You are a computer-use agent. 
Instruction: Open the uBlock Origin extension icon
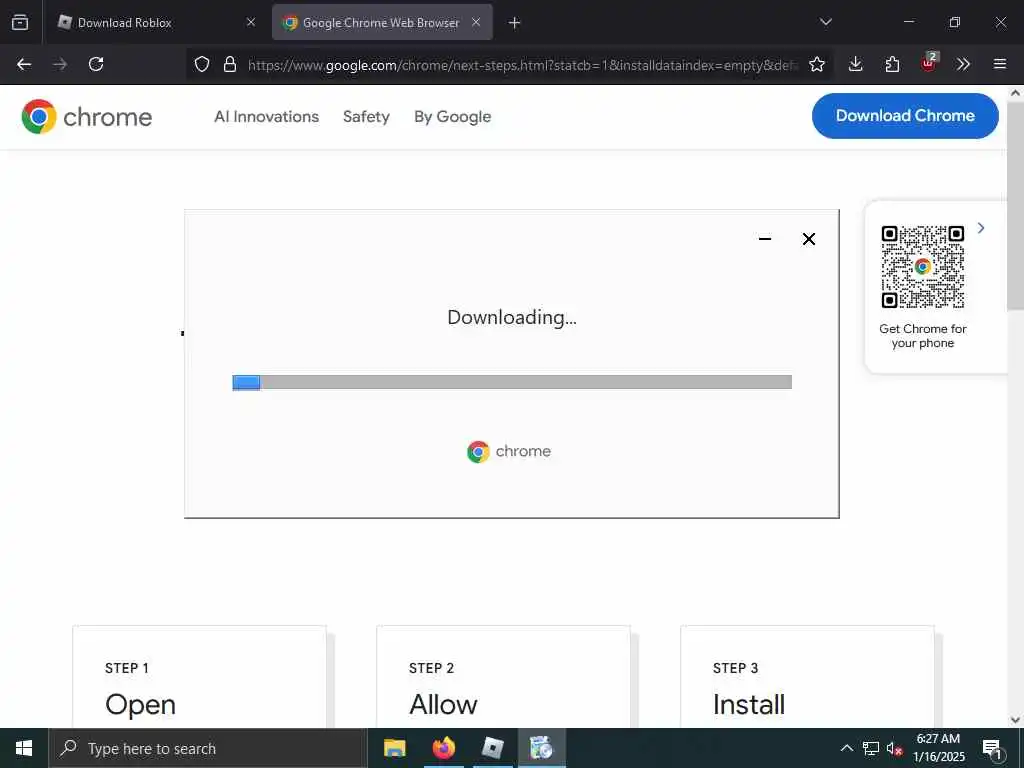929,63
